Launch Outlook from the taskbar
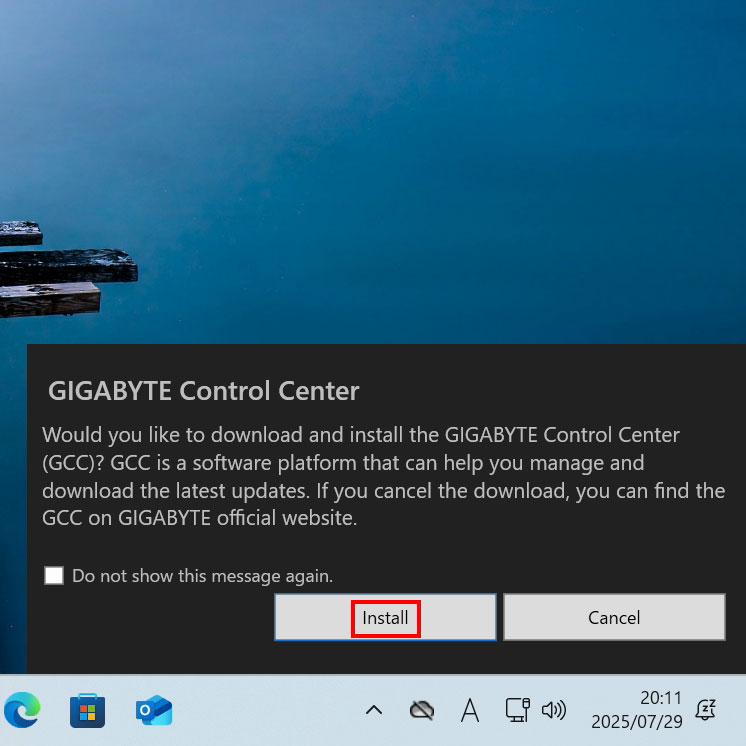This screenshot has height=746, width=746. (154, 710)
